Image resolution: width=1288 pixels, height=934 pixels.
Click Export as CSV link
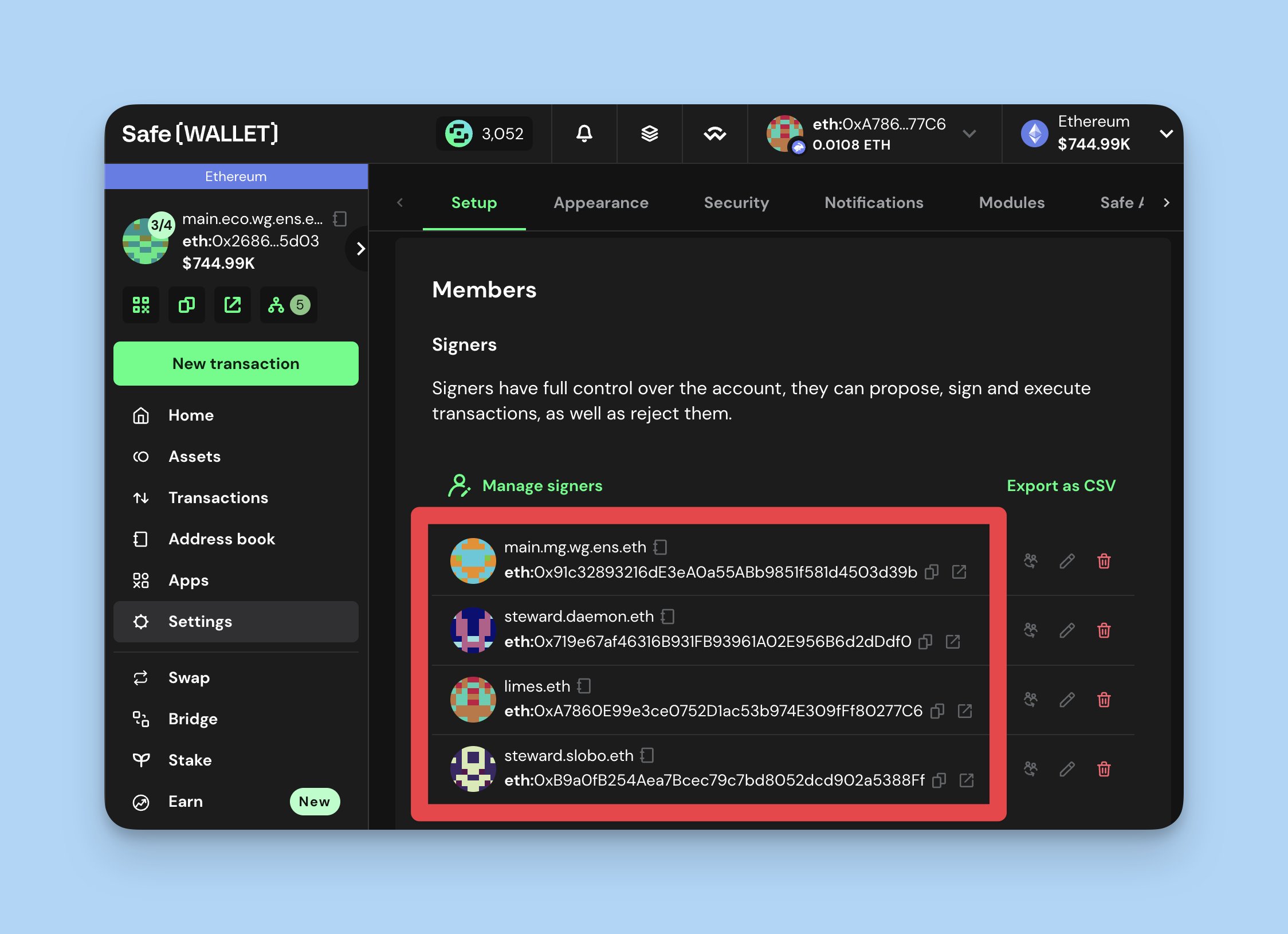pos(1061,485)
